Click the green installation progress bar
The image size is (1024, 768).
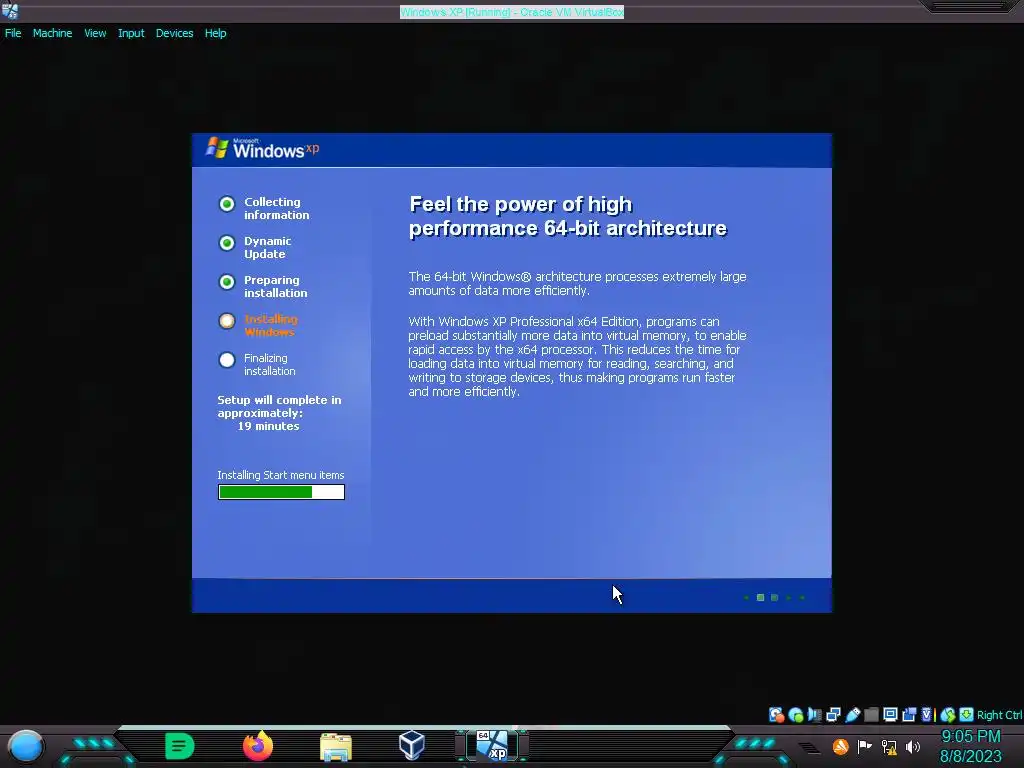pyautogui.click(x=281, y=492)
